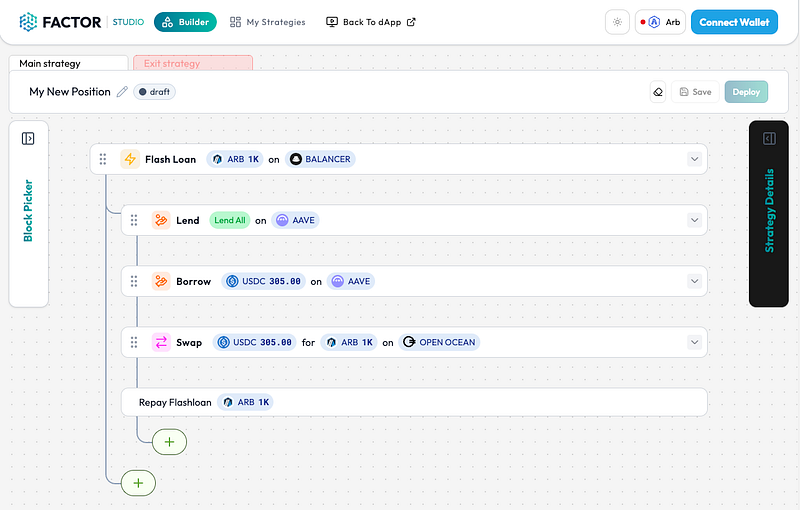The image size is (800, 510).
Task: Click the My New Position title
Action: coord(70,92)
